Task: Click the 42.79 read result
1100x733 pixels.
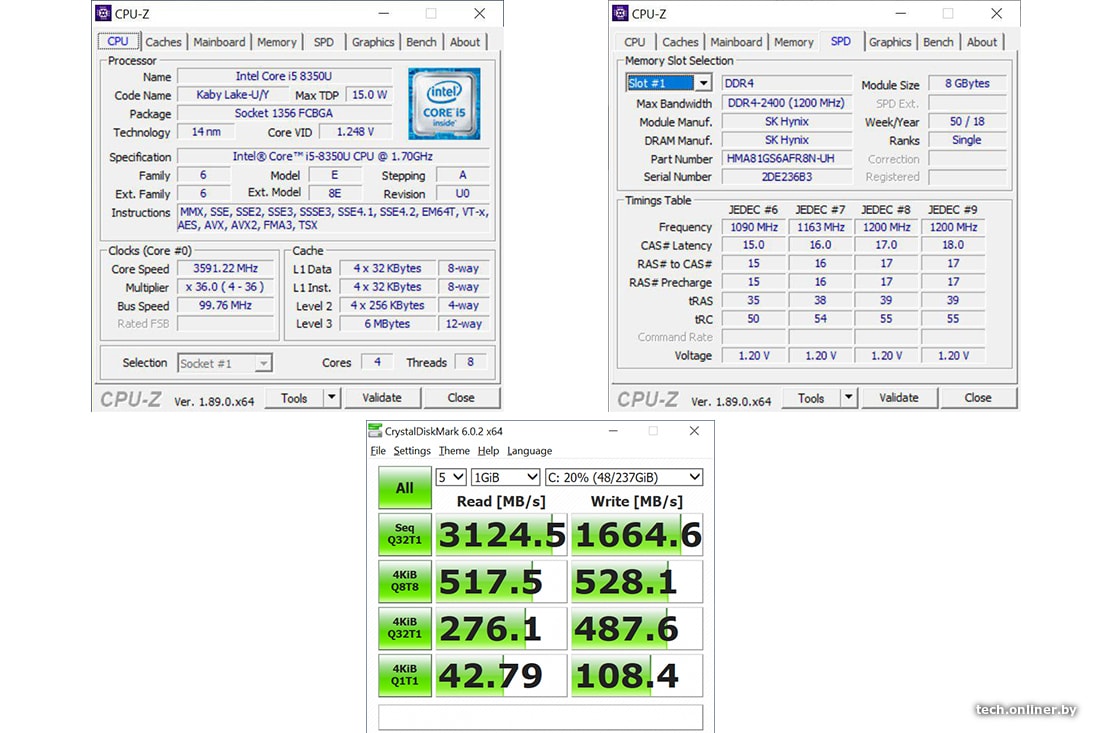Action: click(501, 675)
